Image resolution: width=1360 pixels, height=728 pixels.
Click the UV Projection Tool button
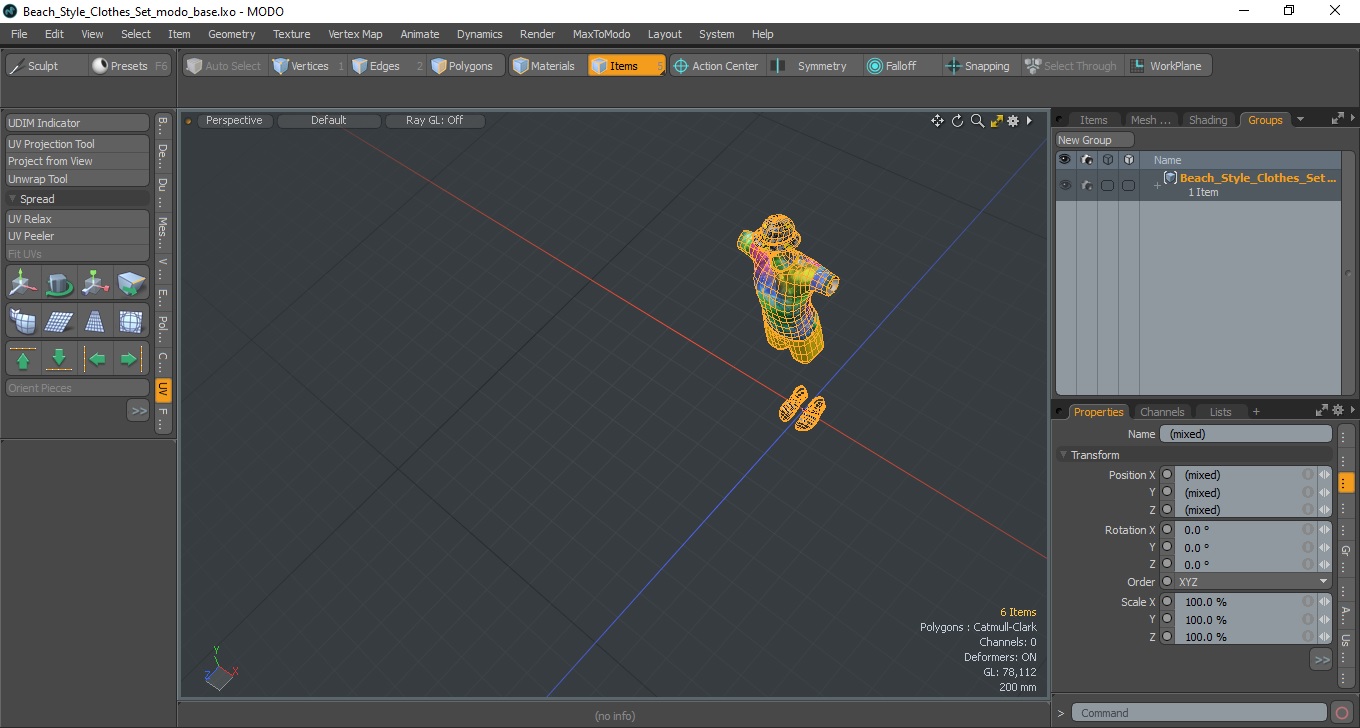(78, 144)
